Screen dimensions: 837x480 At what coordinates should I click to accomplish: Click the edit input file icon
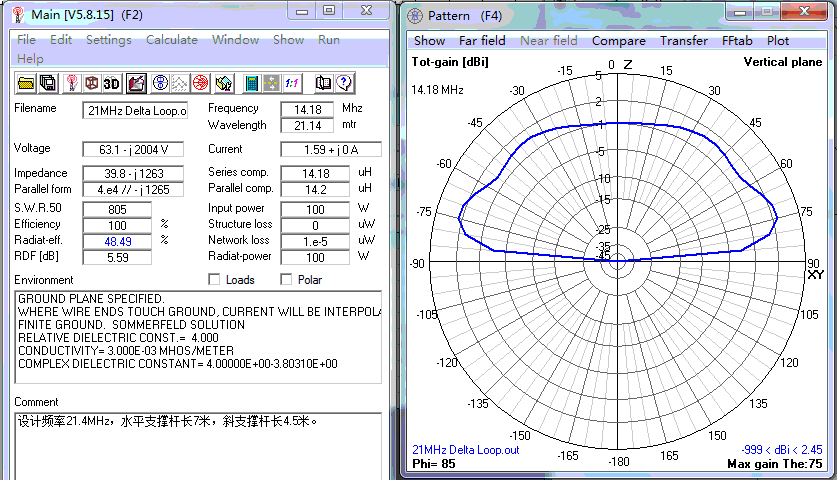pyautogui.click(x=136, y=83)
